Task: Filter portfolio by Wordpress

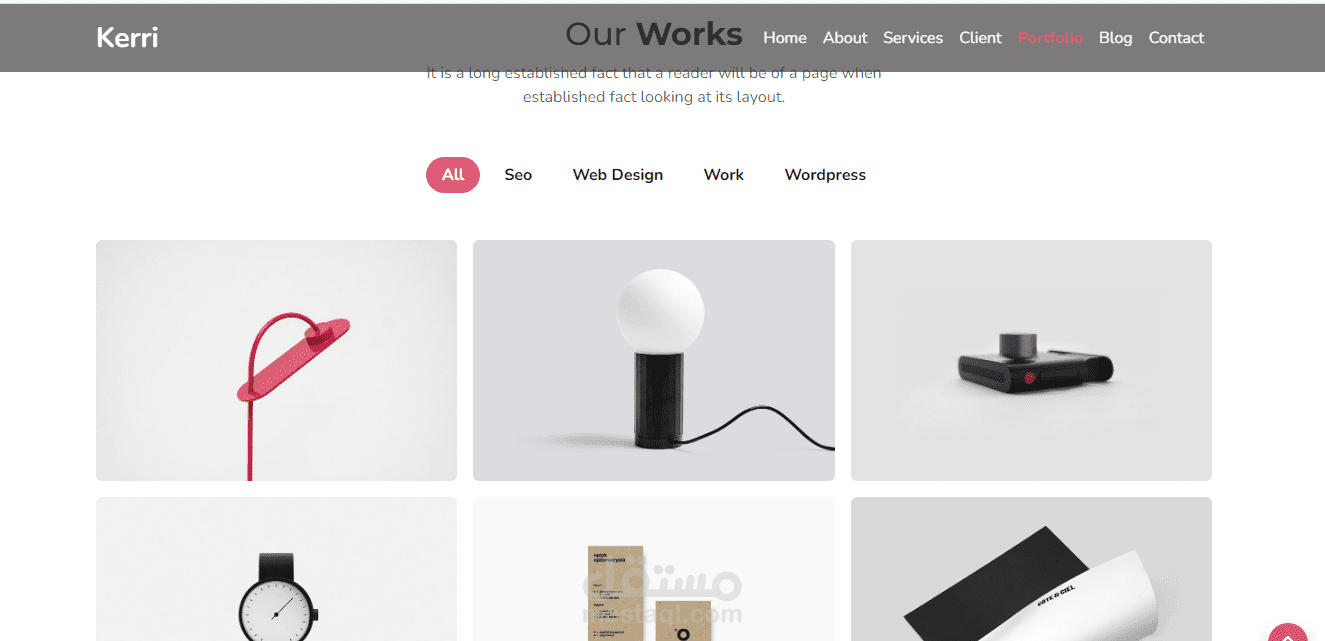Action: point(825,175)
